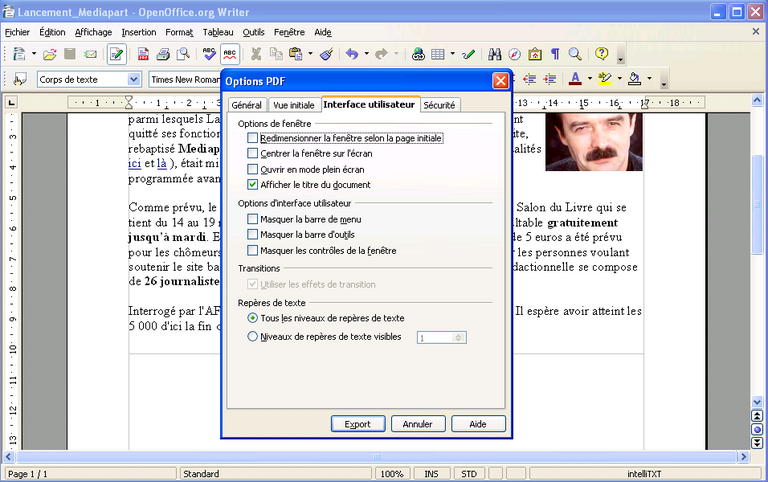Click the 100% zoom status field
The height and width of the screenshot is (482, 768).
coord(392,474)
